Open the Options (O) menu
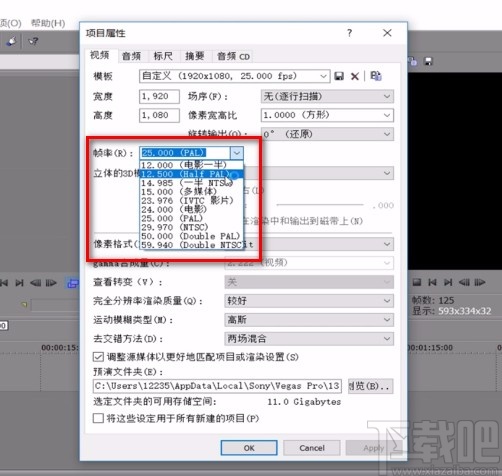This screenshot has width=502, height=476. coord(10,23)
